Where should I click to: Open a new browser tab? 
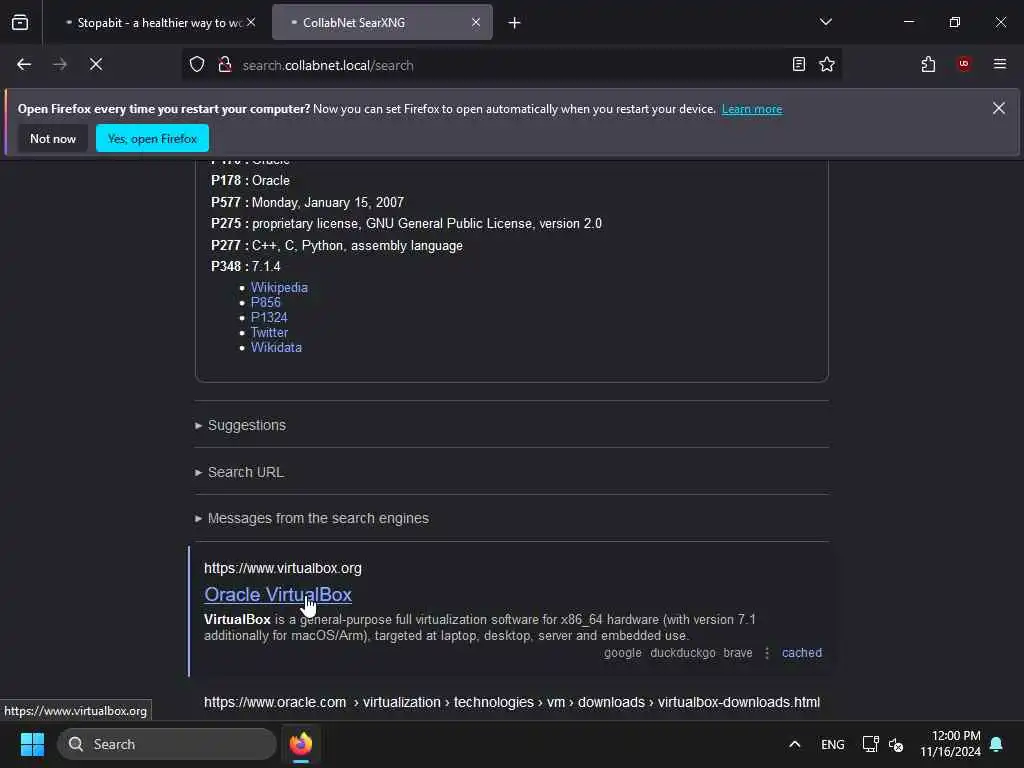(x=515, y=23)
